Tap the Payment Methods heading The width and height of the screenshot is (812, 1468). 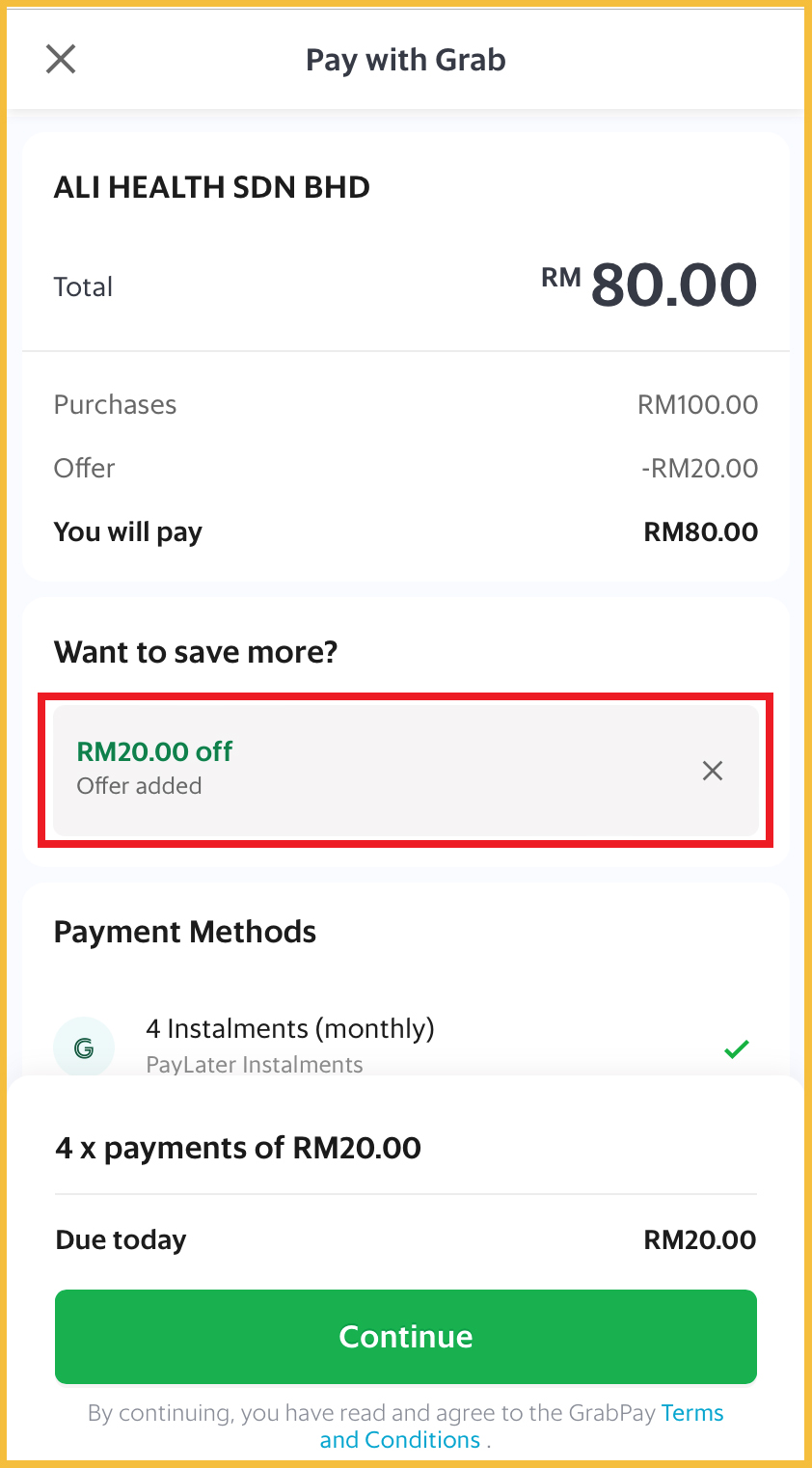[185, 932]
